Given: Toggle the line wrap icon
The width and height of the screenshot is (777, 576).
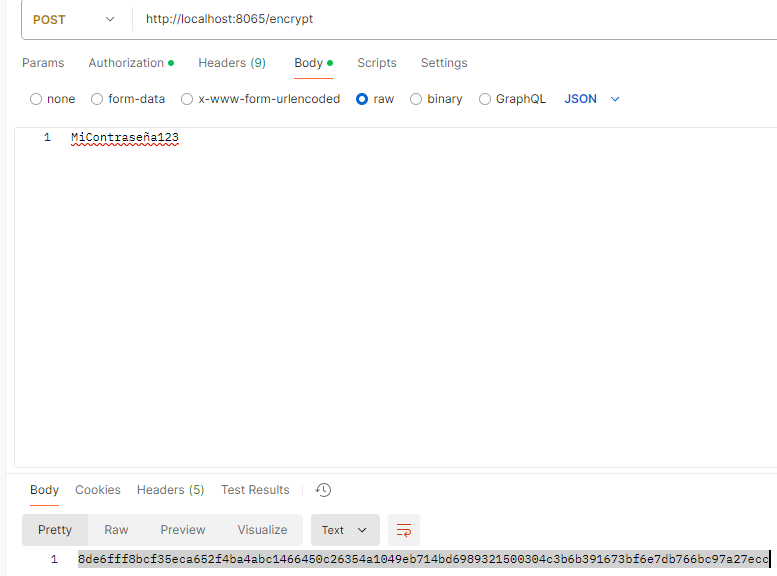Looking at the screenshot, I should 404,530.
